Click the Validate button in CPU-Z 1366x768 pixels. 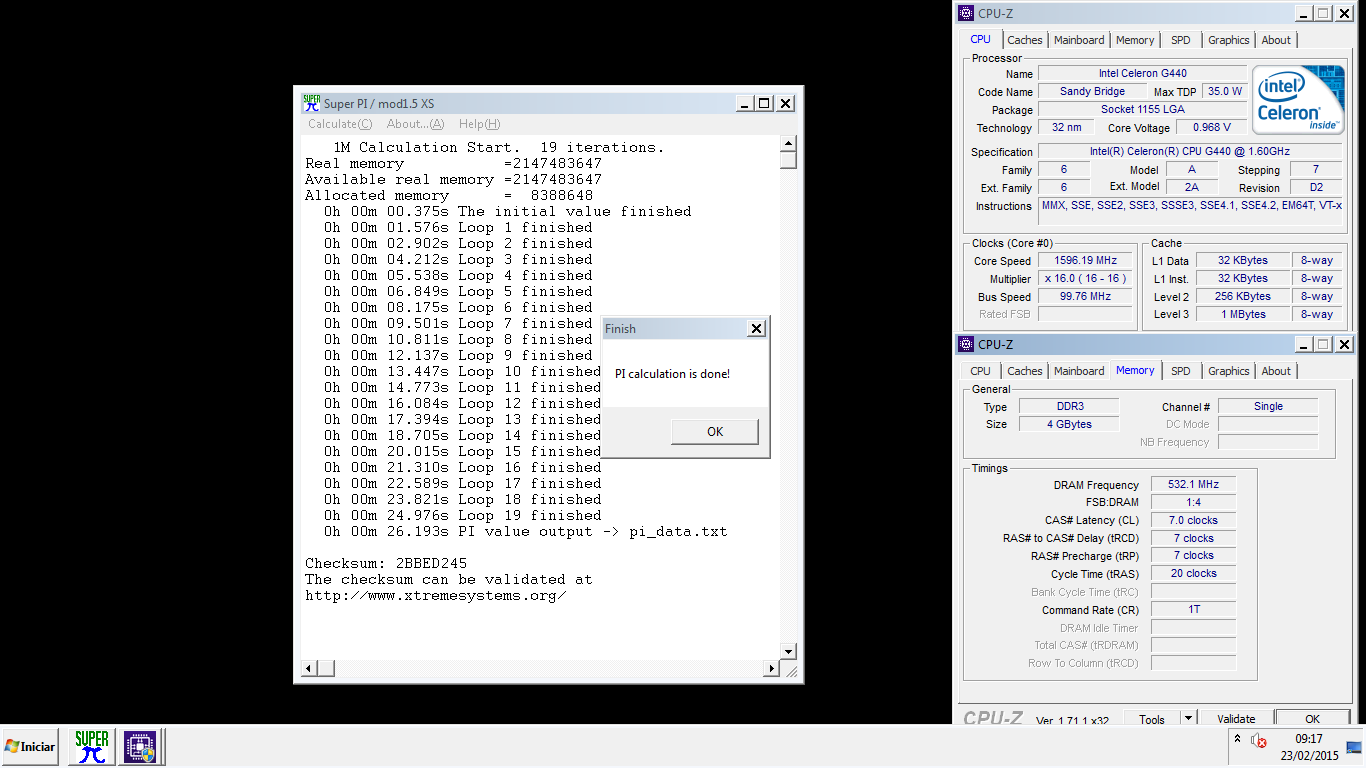point(1236,719)
